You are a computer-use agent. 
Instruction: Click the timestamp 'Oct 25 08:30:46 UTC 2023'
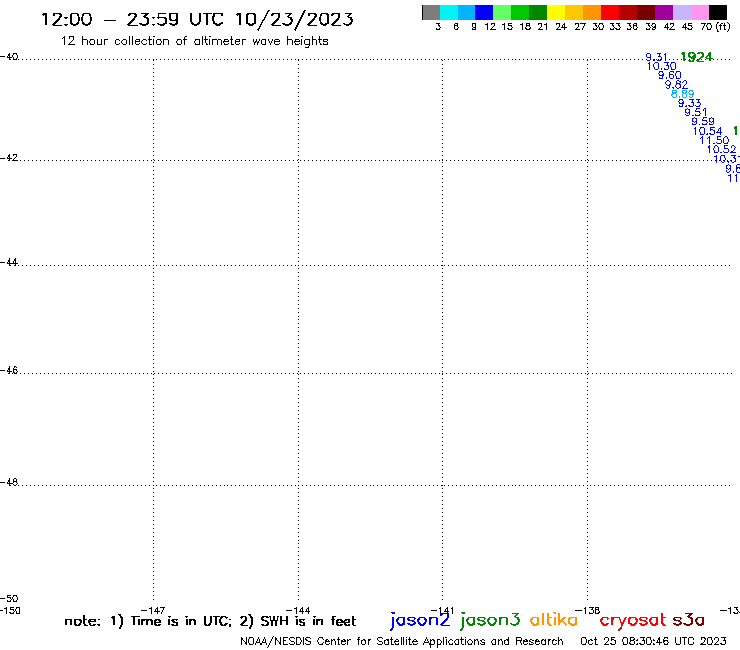pos(653,641)
